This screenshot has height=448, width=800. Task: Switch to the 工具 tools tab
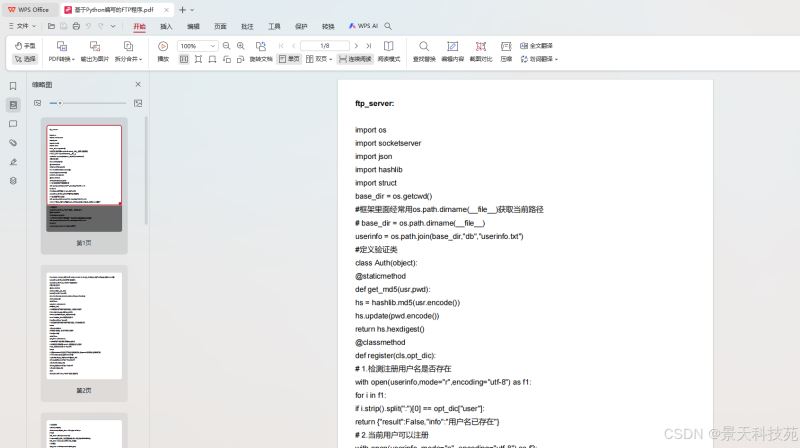(x=274, y=27)
